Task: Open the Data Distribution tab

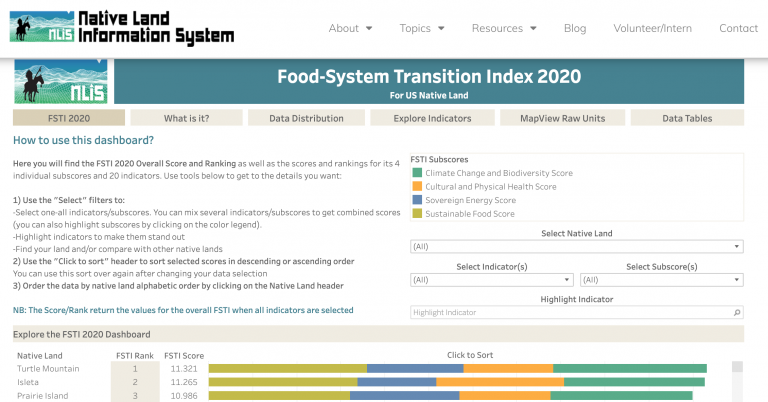Action: click(x=306, y=118)
